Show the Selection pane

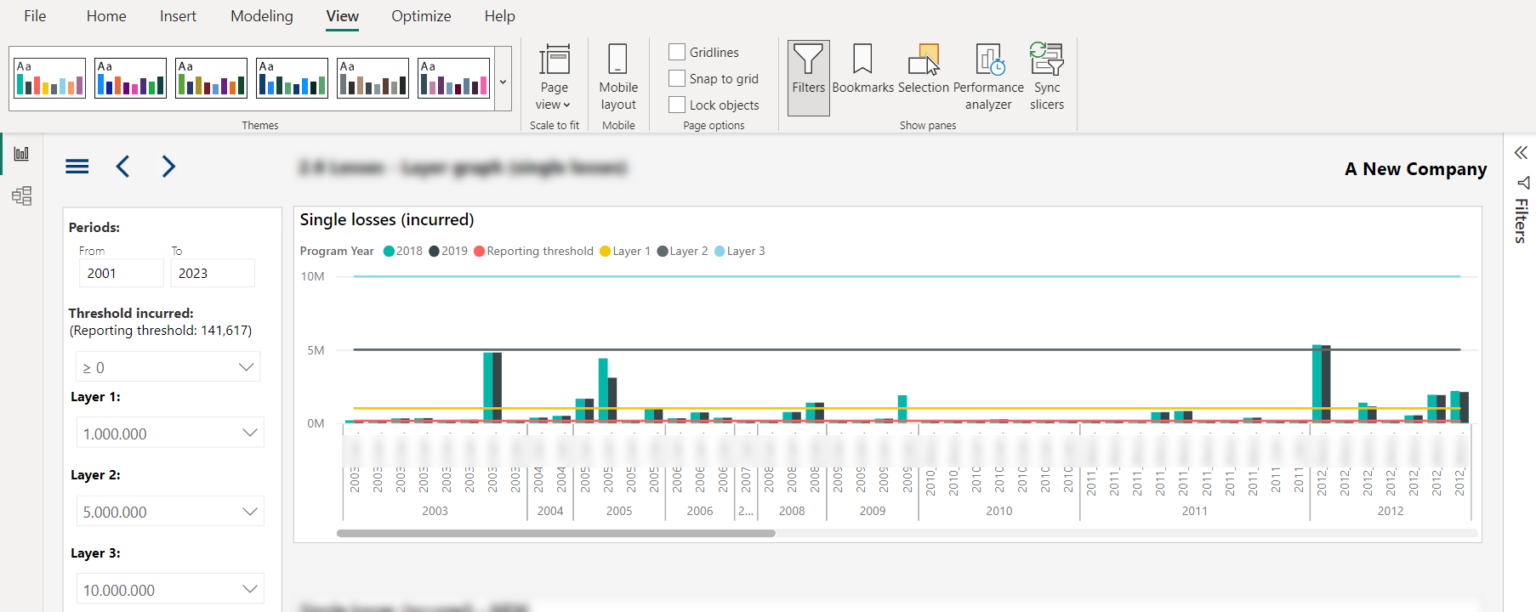click(x=923, y=77)
